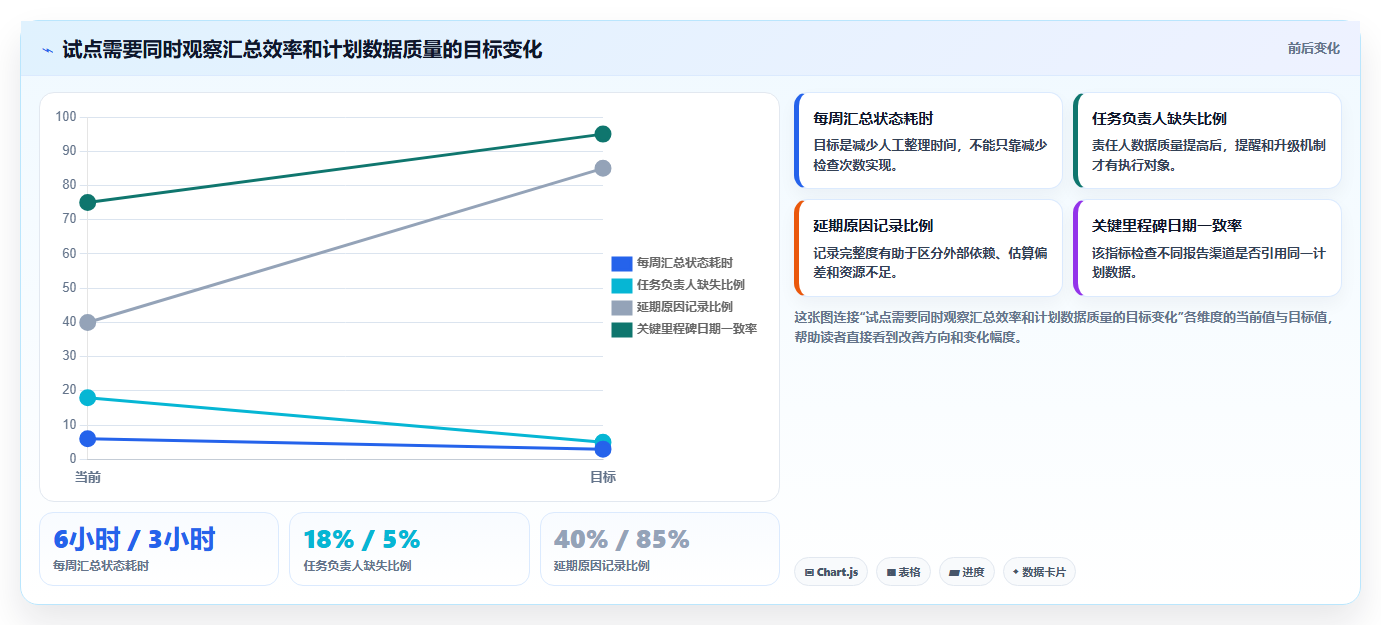The image size is (1381, 625).
Task: Click the 延期原因记录比例 point at 当前 (40)
Action: point(88,322)
